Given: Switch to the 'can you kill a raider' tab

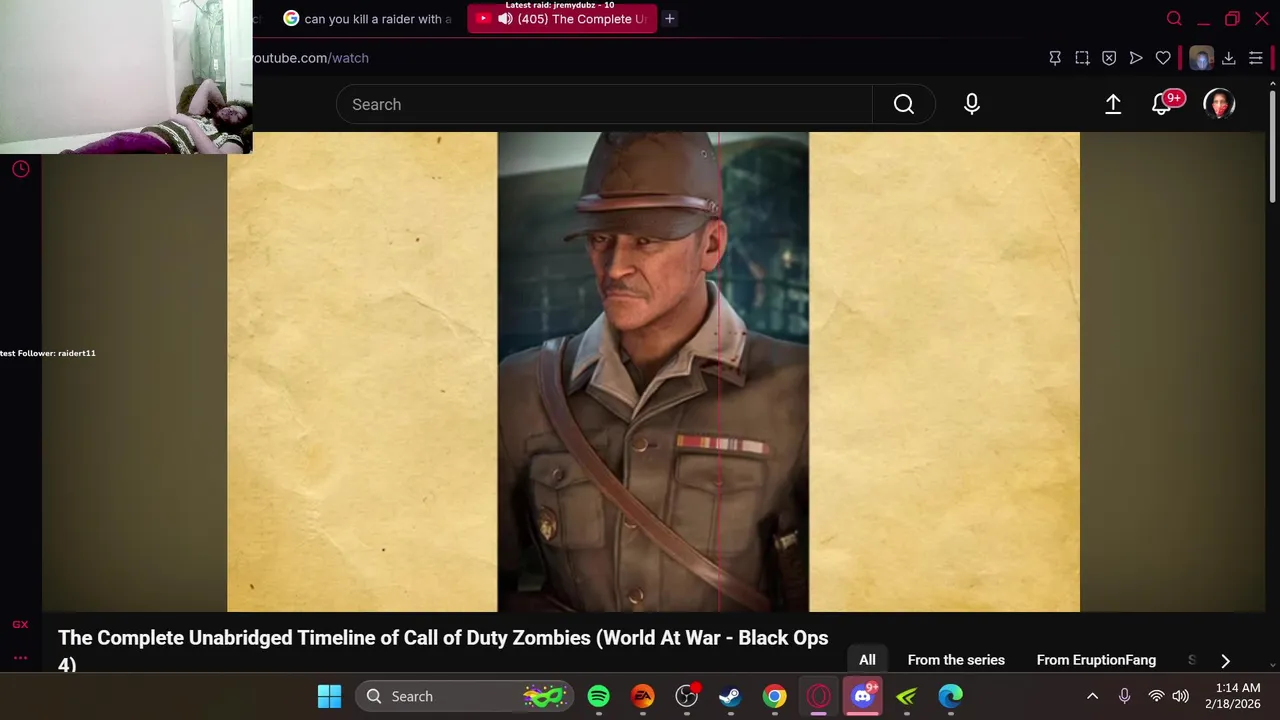Looking at the screenshot, I should (x=367, y=19).
